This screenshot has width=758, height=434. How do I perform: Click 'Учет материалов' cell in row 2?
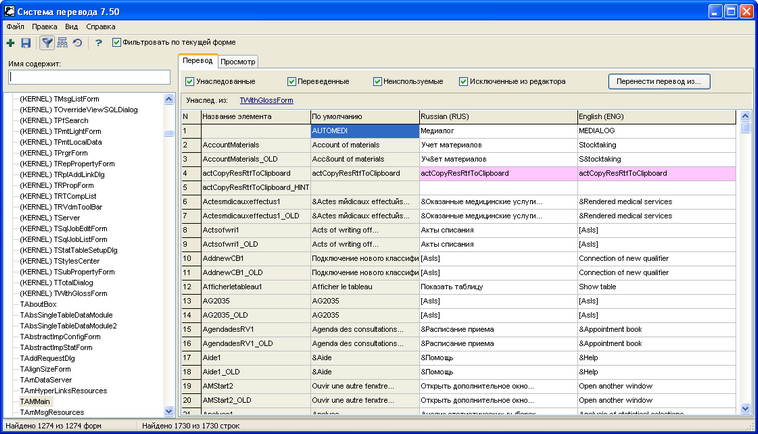498,145
